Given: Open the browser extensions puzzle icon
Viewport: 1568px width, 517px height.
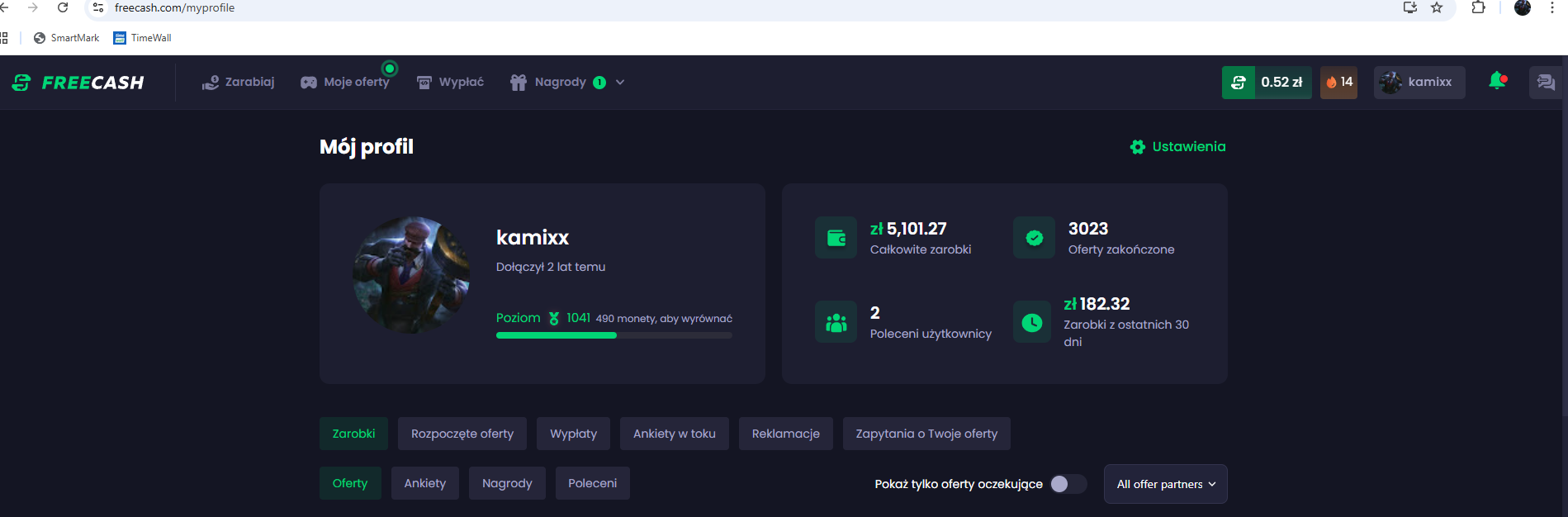Looking at the screenshot, I should 1478,7.
